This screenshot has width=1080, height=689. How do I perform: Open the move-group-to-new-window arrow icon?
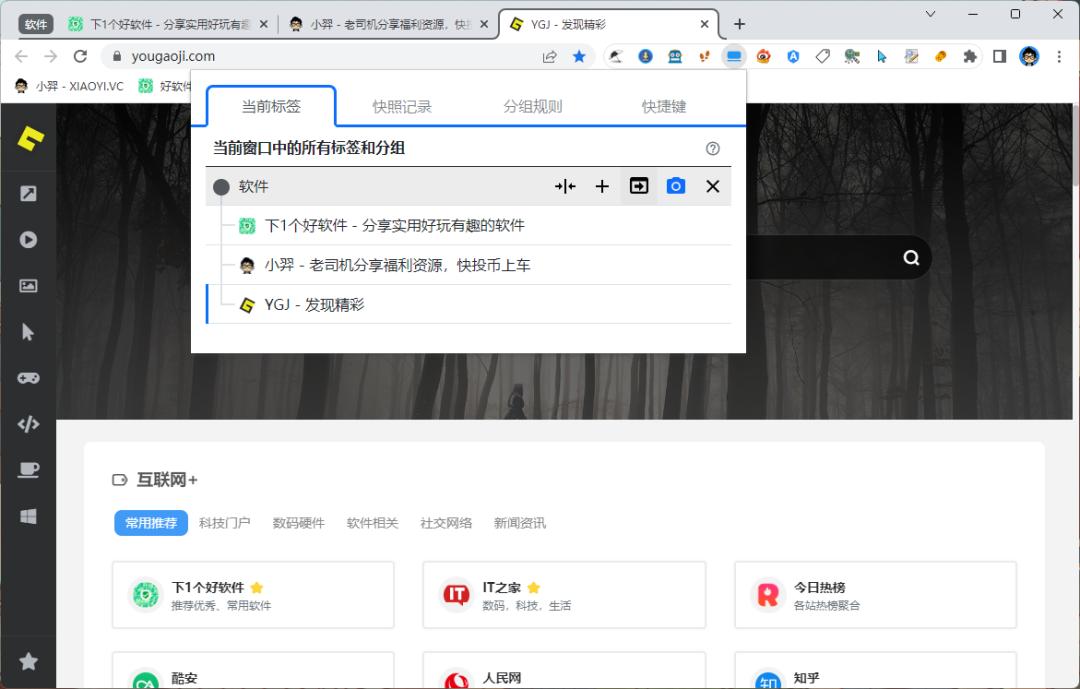coord(639,186)
